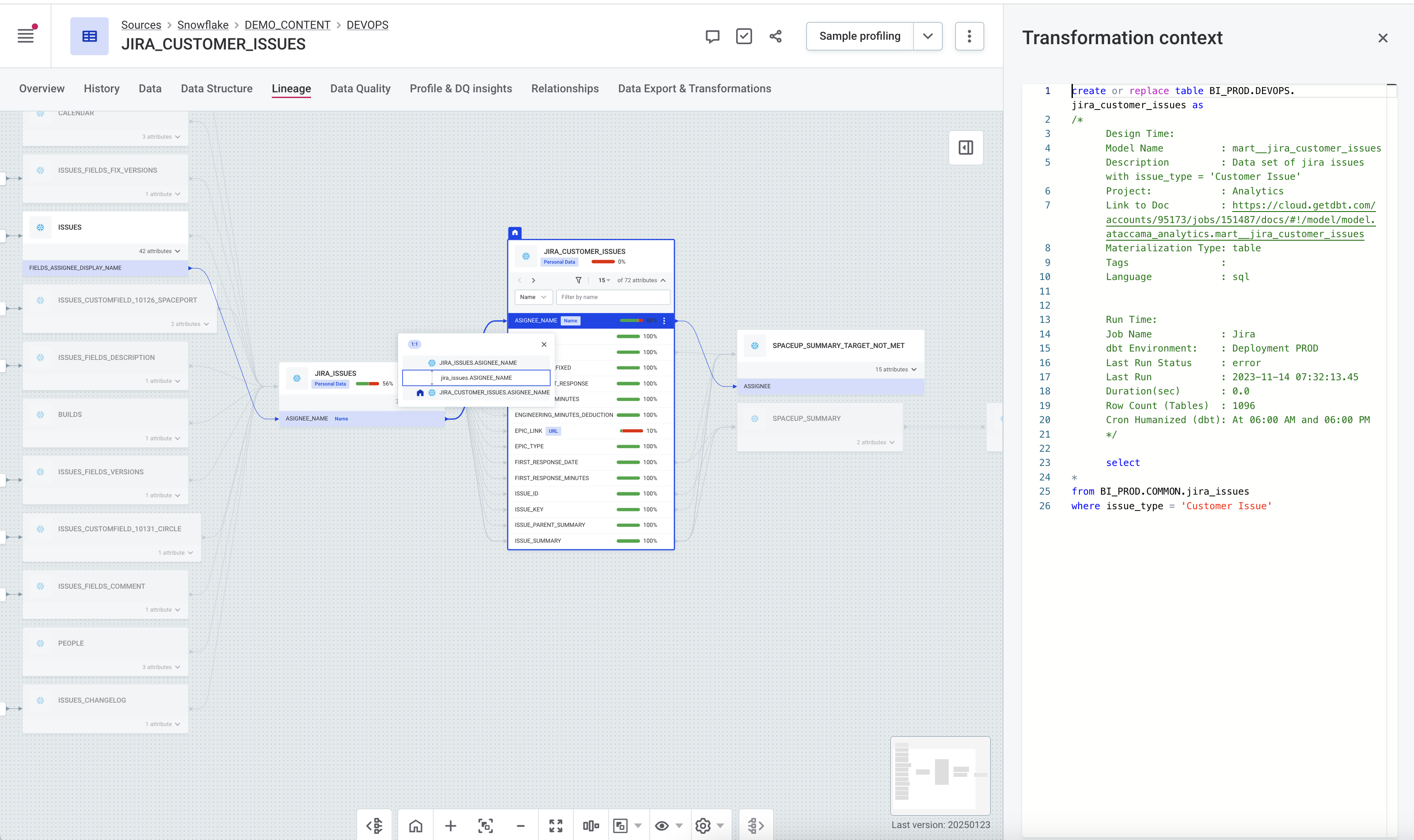1414x840 pixels.
Task: Click the fullscreen expand arrows icon
Action: click(555, 826)
